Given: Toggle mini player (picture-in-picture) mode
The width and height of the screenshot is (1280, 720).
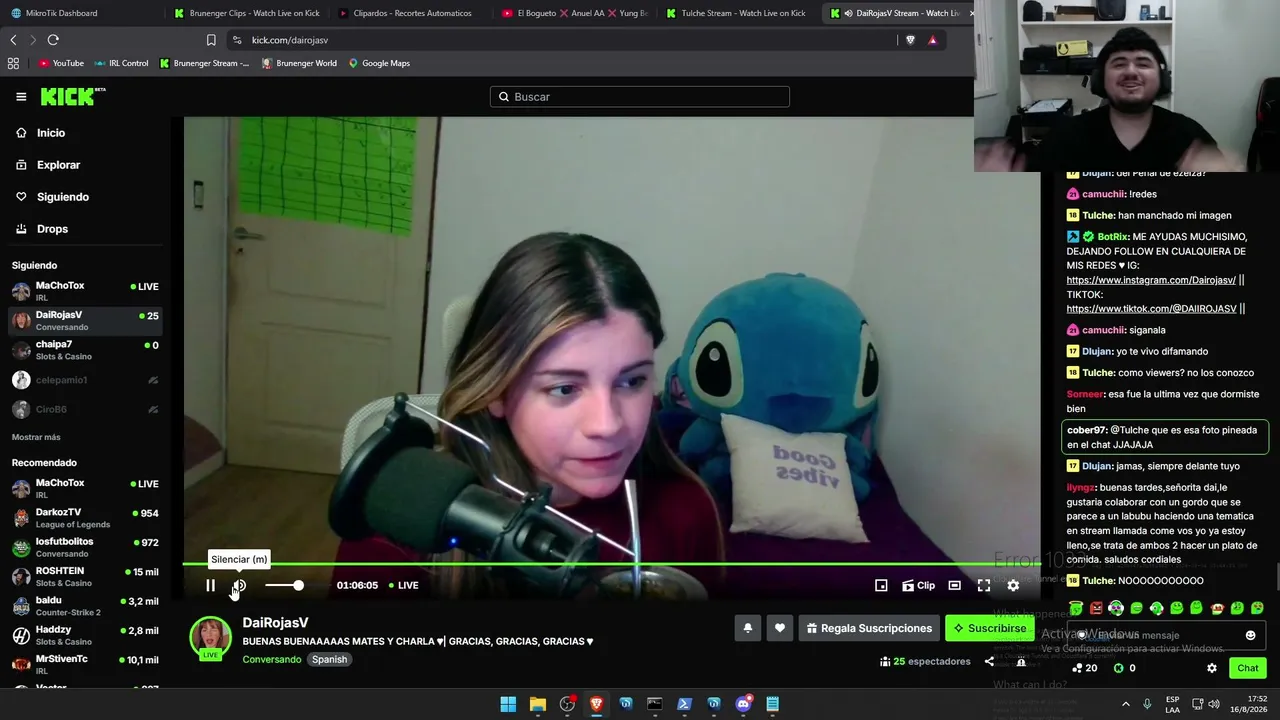Looking at the screenshot, I should coord(881,585).
